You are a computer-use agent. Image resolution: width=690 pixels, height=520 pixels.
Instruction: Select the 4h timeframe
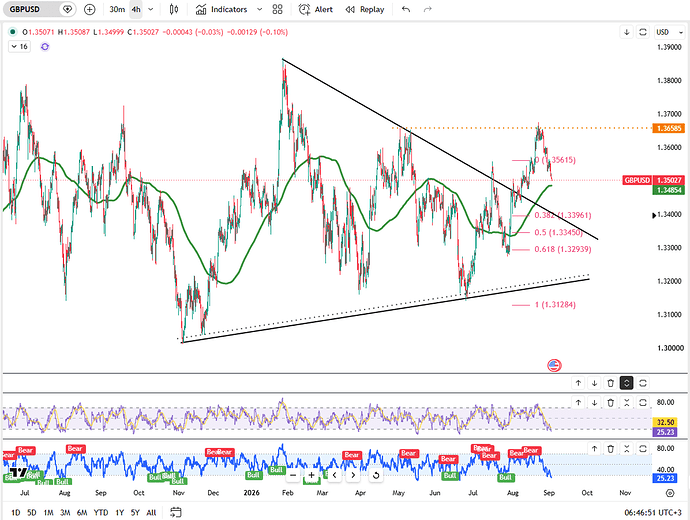click(x=136, y=9)
